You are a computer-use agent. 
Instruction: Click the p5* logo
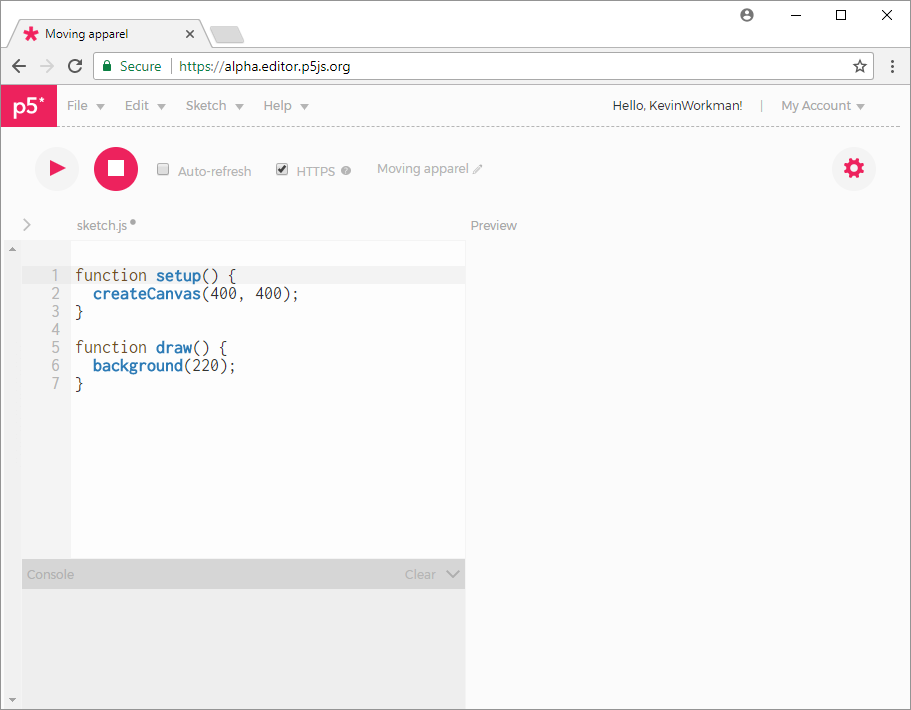tap(28, 106)
